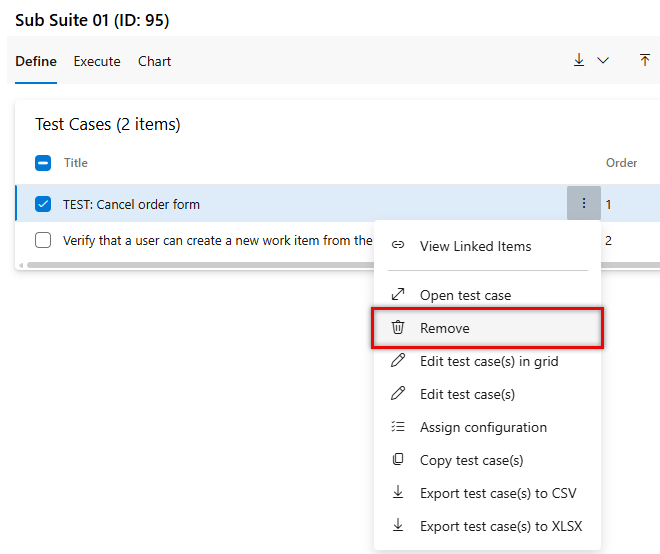Click the copy icon for Copy test case(s)
The image size is (660, 554).
398,460
